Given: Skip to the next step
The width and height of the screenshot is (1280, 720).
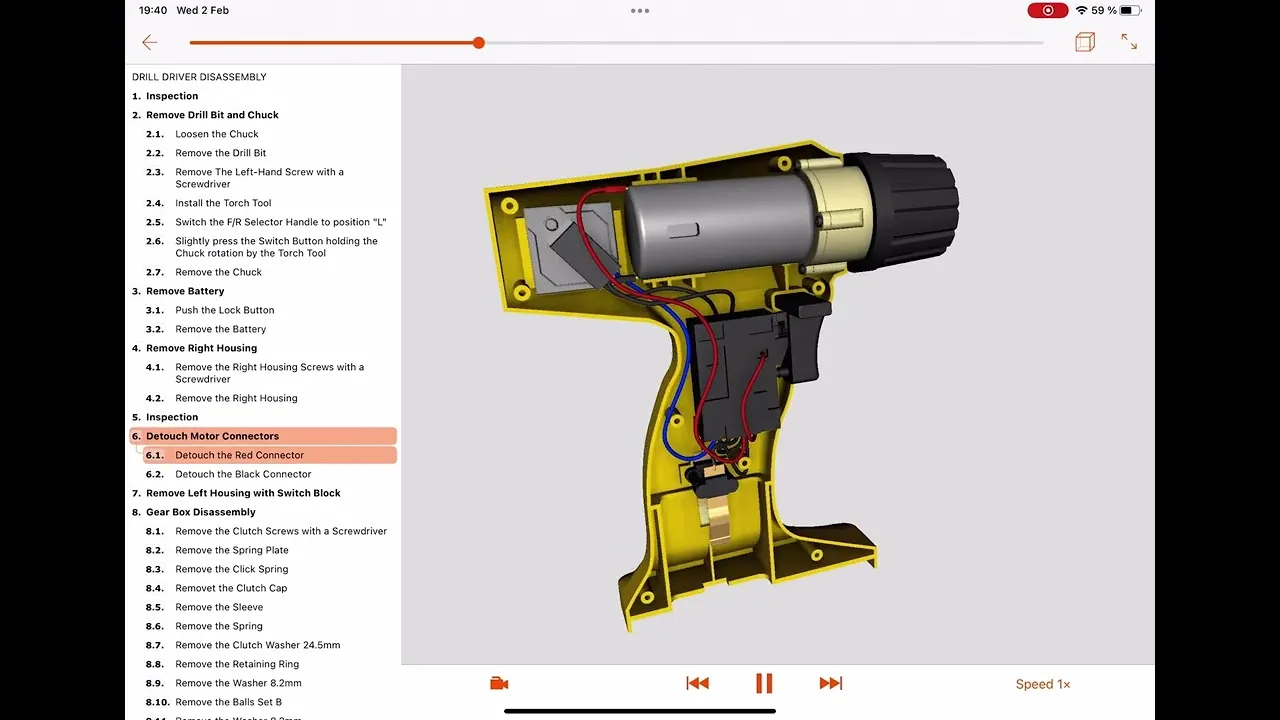Looking at the screenshot, I should 830,684.
